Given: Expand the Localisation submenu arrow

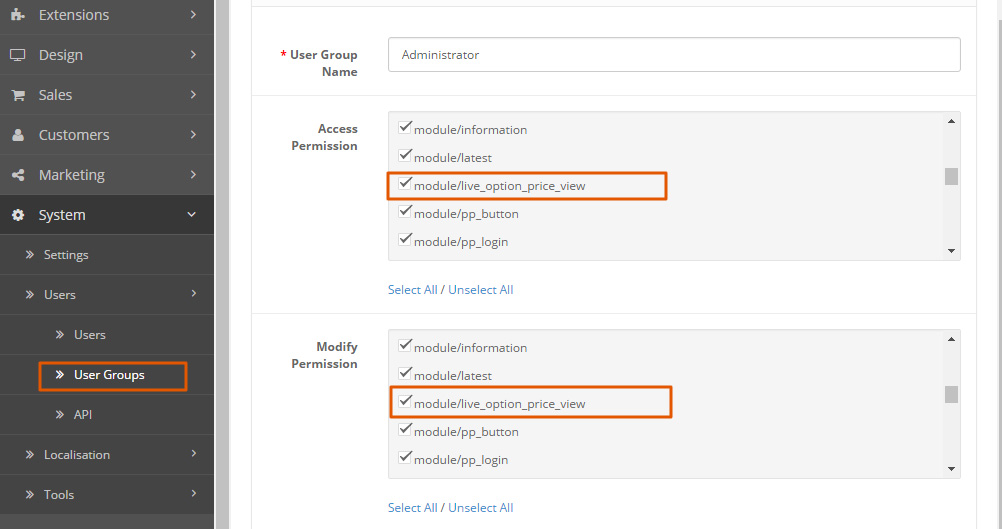Looking at the screenshot, I should [193, 454].
